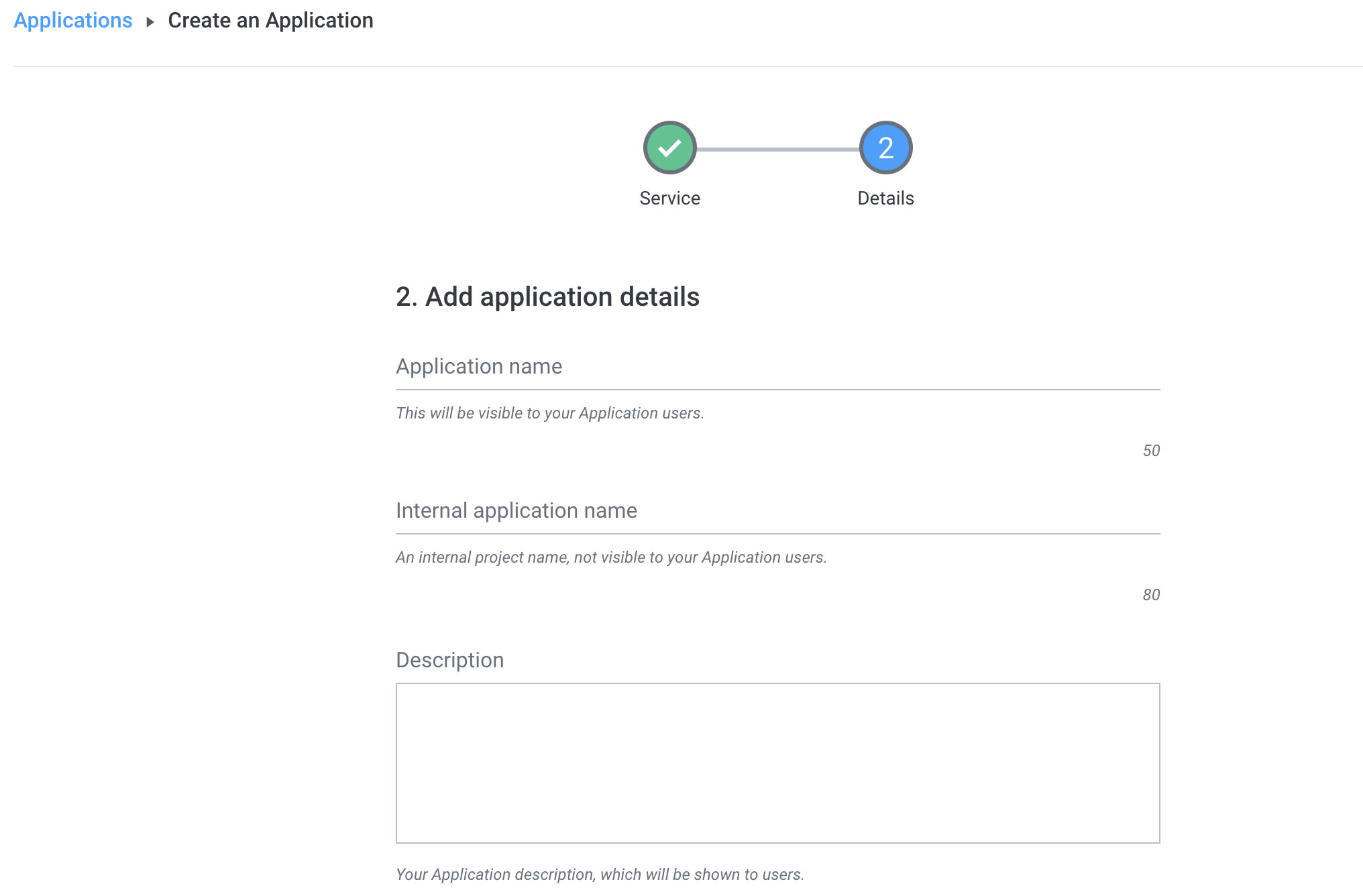Click the 'Your Application description' hint text
Image resolution: width=1363 pixels, height=896 pixels.
coord(600,875)
